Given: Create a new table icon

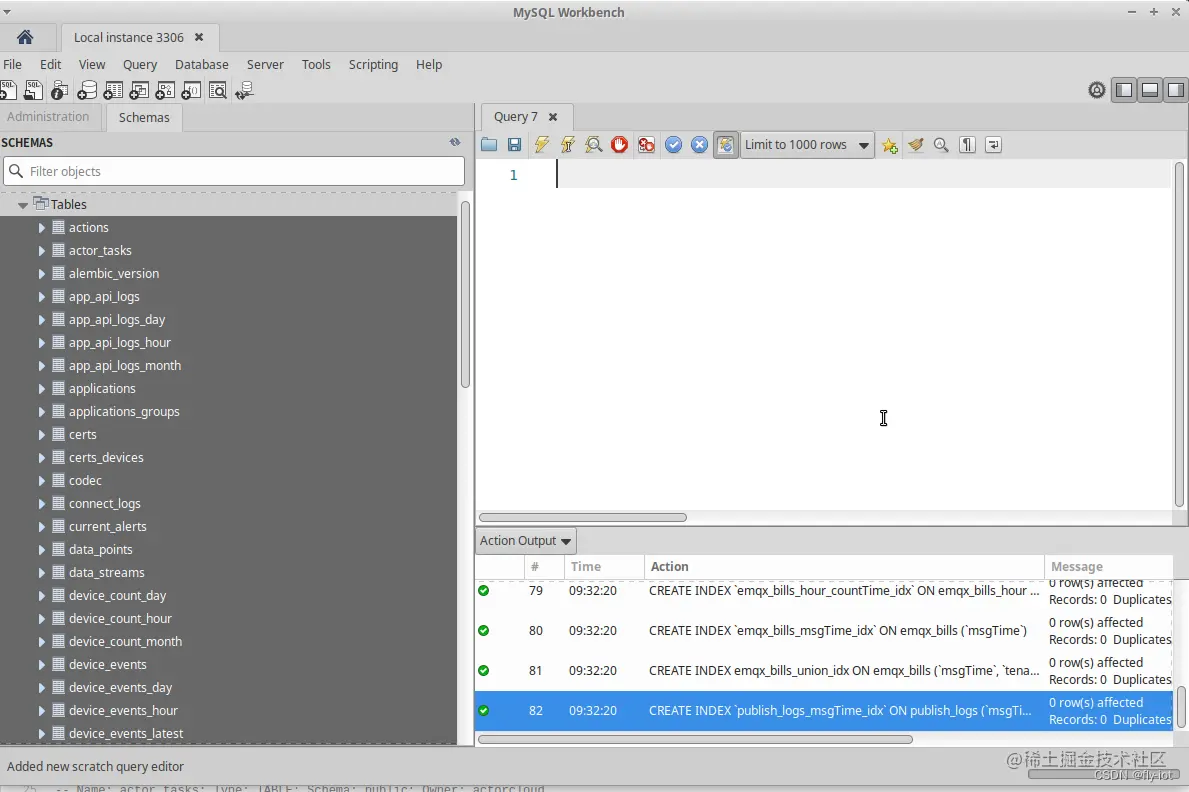Looking at the screenshot, I should (113, 90).
